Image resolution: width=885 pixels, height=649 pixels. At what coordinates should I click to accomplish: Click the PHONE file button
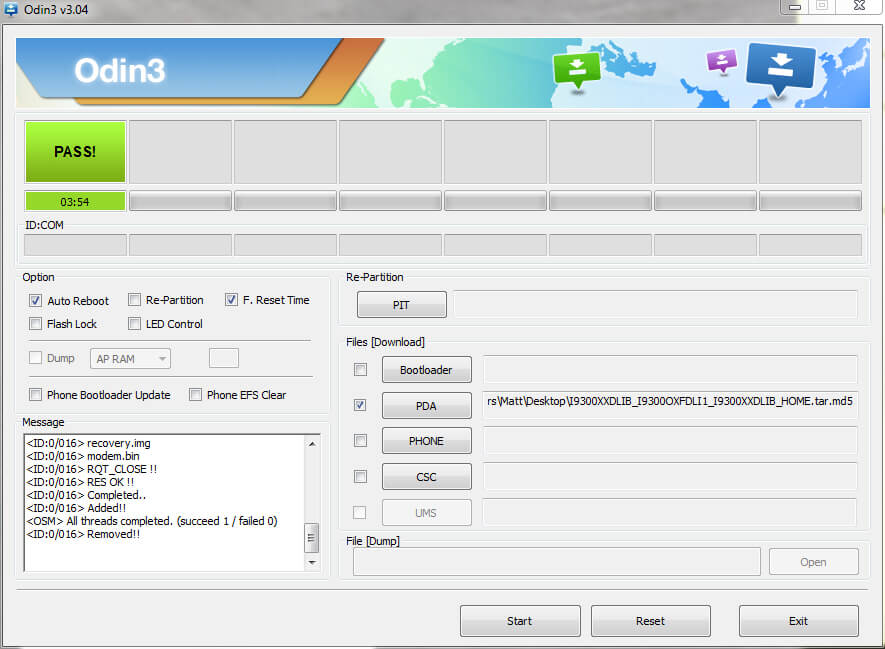point(427,441)
